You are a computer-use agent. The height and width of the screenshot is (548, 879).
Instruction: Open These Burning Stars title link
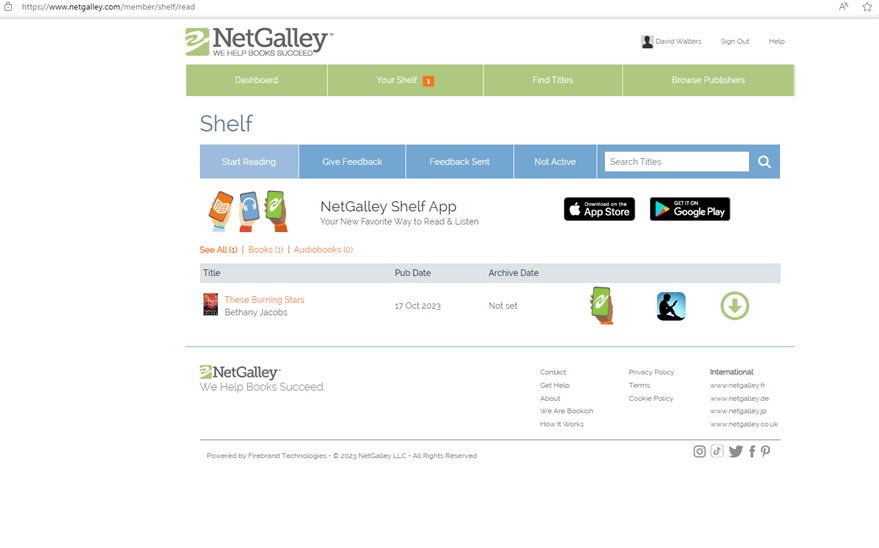click(x=265, y=300)
